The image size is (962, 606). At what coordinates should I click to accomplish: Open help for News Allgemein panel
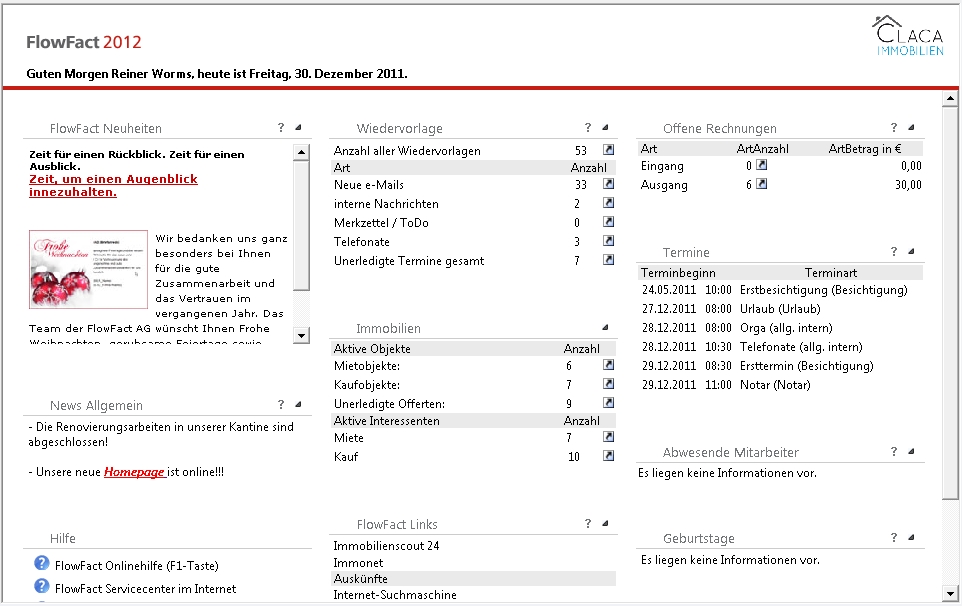(281, 404)
